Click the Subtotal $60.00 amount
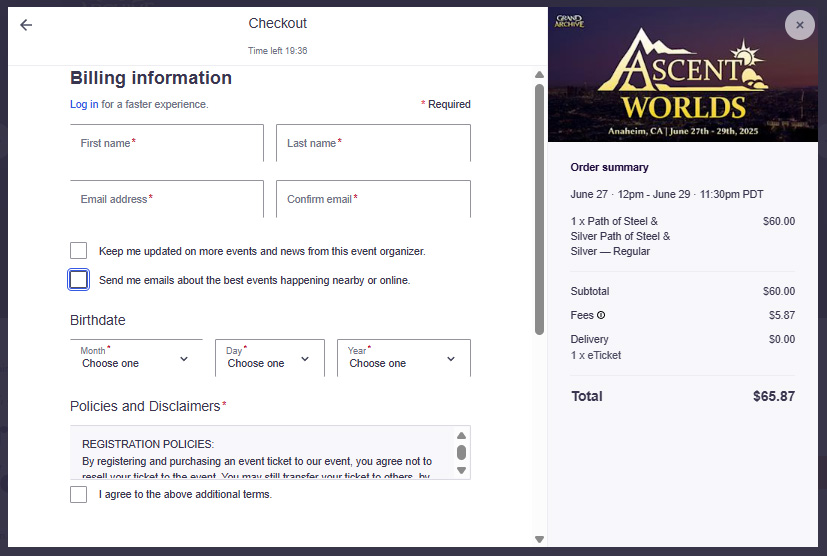The height and width of the screenshot is (556, 827). coord(779,291)
